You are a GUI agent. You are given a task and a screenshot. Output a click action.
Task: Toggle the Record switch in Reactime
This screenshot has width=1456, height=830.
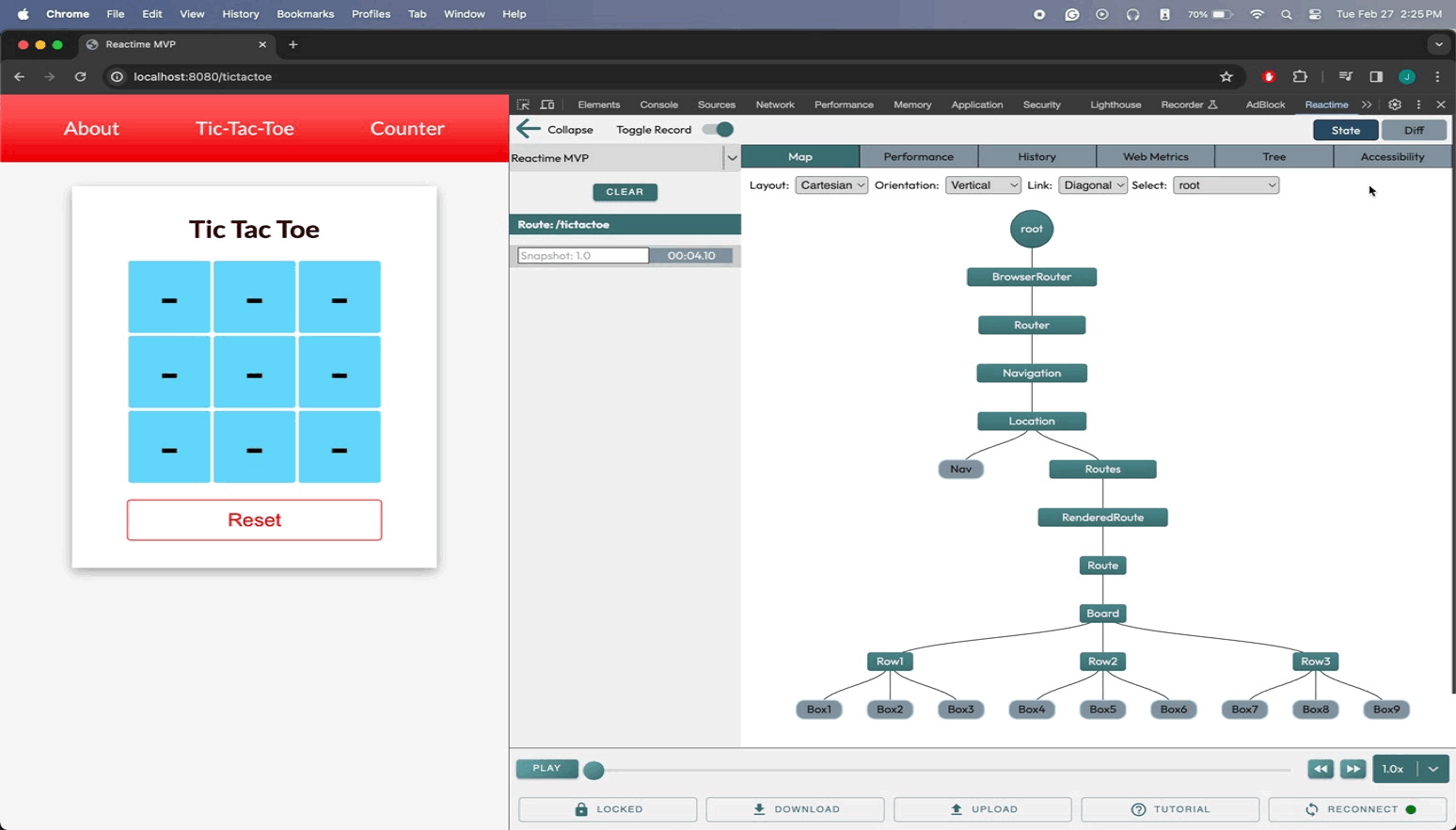[717, 129]
